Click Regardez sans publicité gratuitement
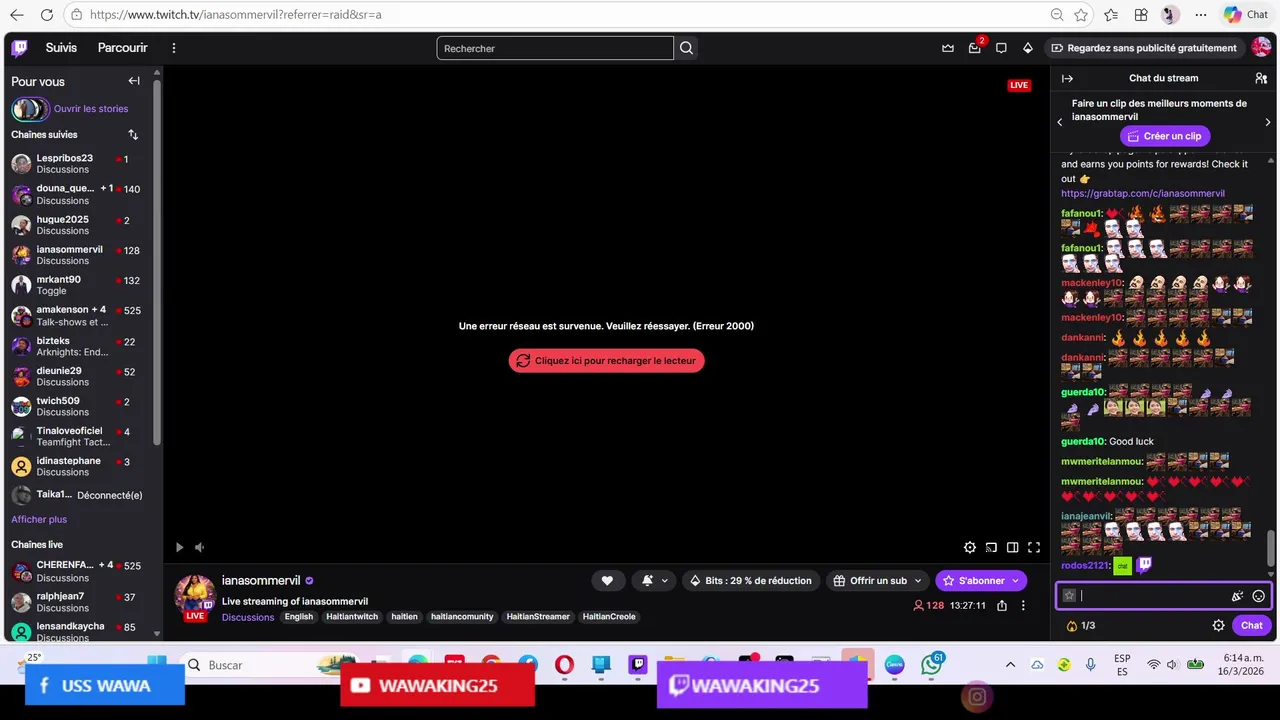The image size is (1280, 720). pos(1145,48)
